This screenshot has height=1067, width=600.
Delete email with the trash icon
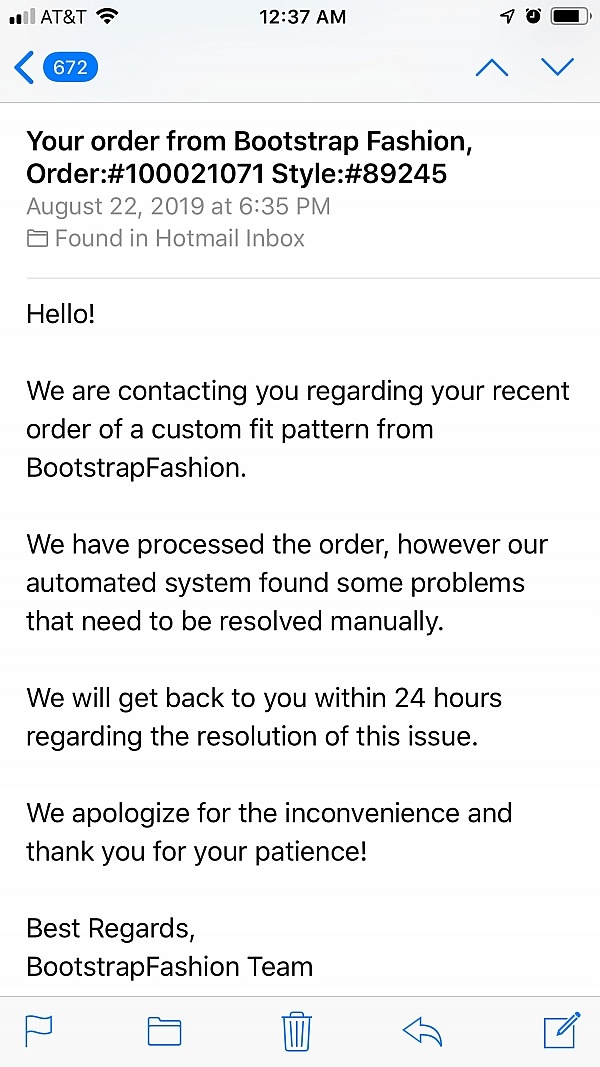(297, 1030)
